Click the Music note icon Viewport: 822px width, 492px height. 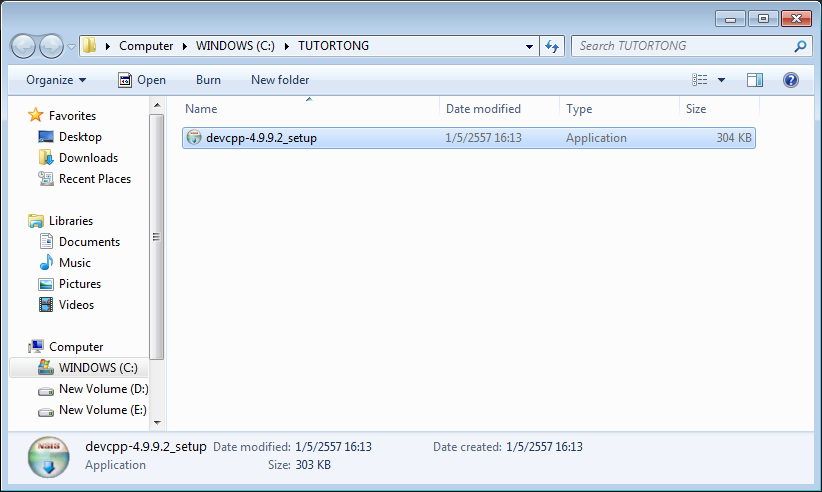(46, 262)
